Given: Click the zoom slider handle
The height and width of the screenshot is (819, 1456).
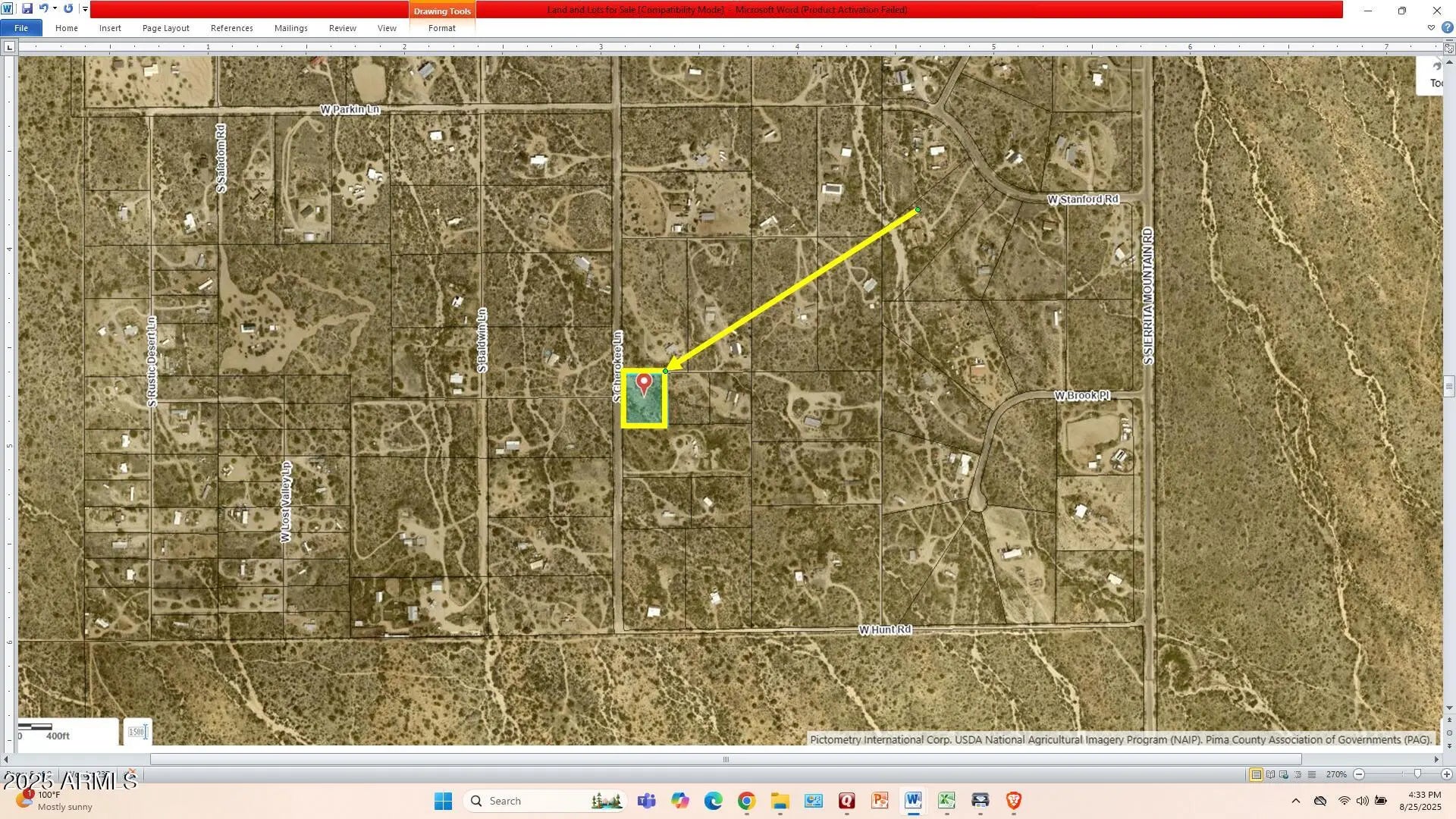Looking at the screenshot, I should point(1417,774).
